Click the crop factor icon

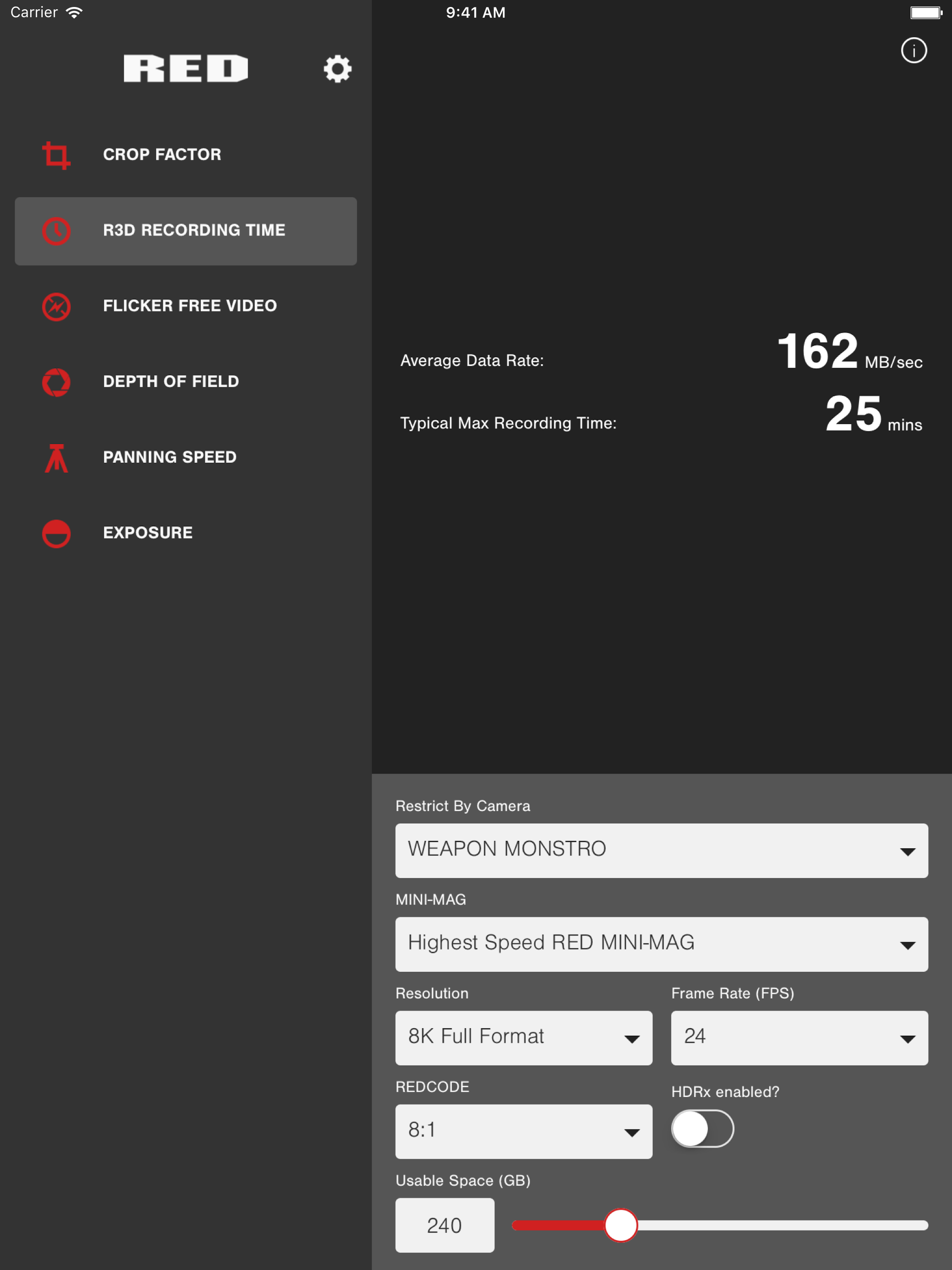tap(56, 155)
